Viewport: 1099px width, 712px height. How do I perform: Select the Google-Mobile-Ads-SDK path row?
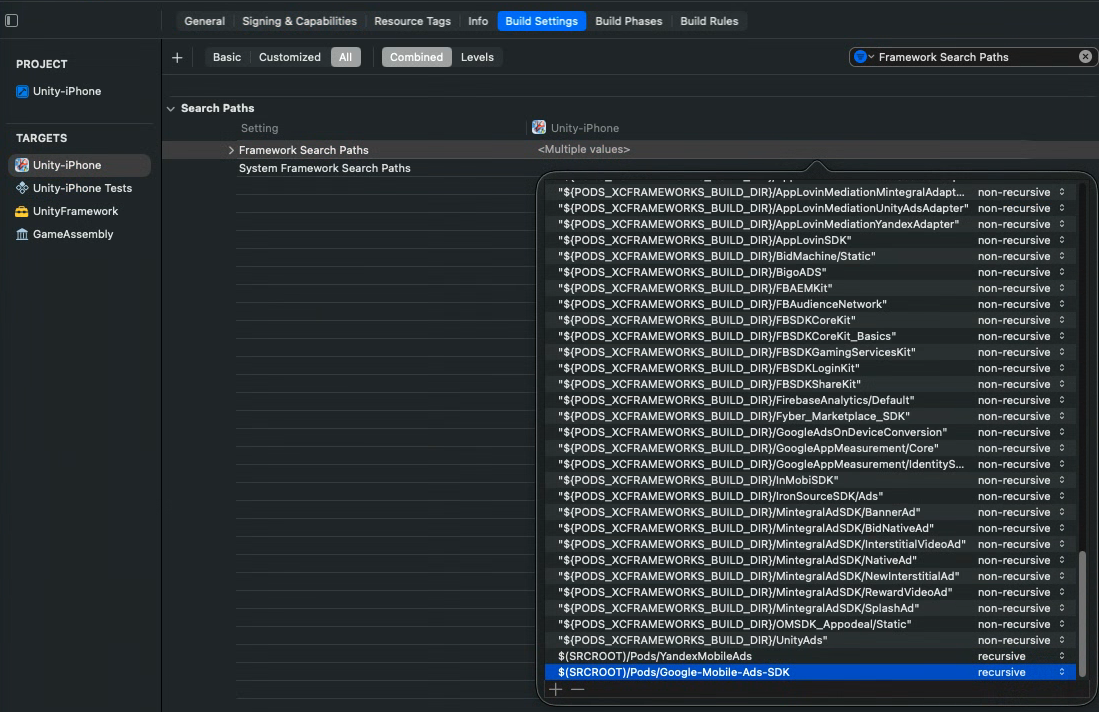pyautogui.click(x=810, y=672)
